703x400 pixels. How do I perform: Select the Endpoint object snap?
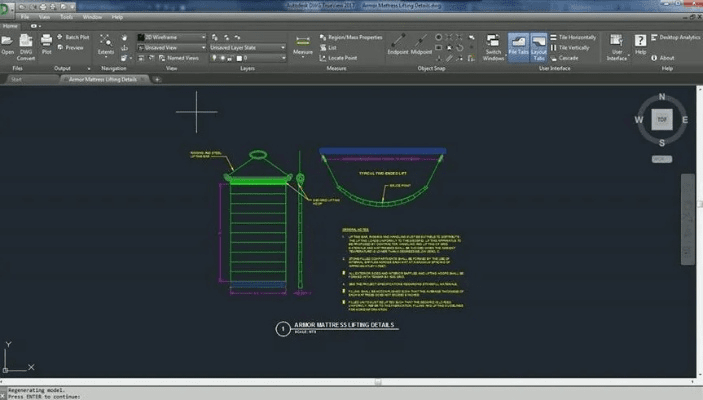coord(397,42)
